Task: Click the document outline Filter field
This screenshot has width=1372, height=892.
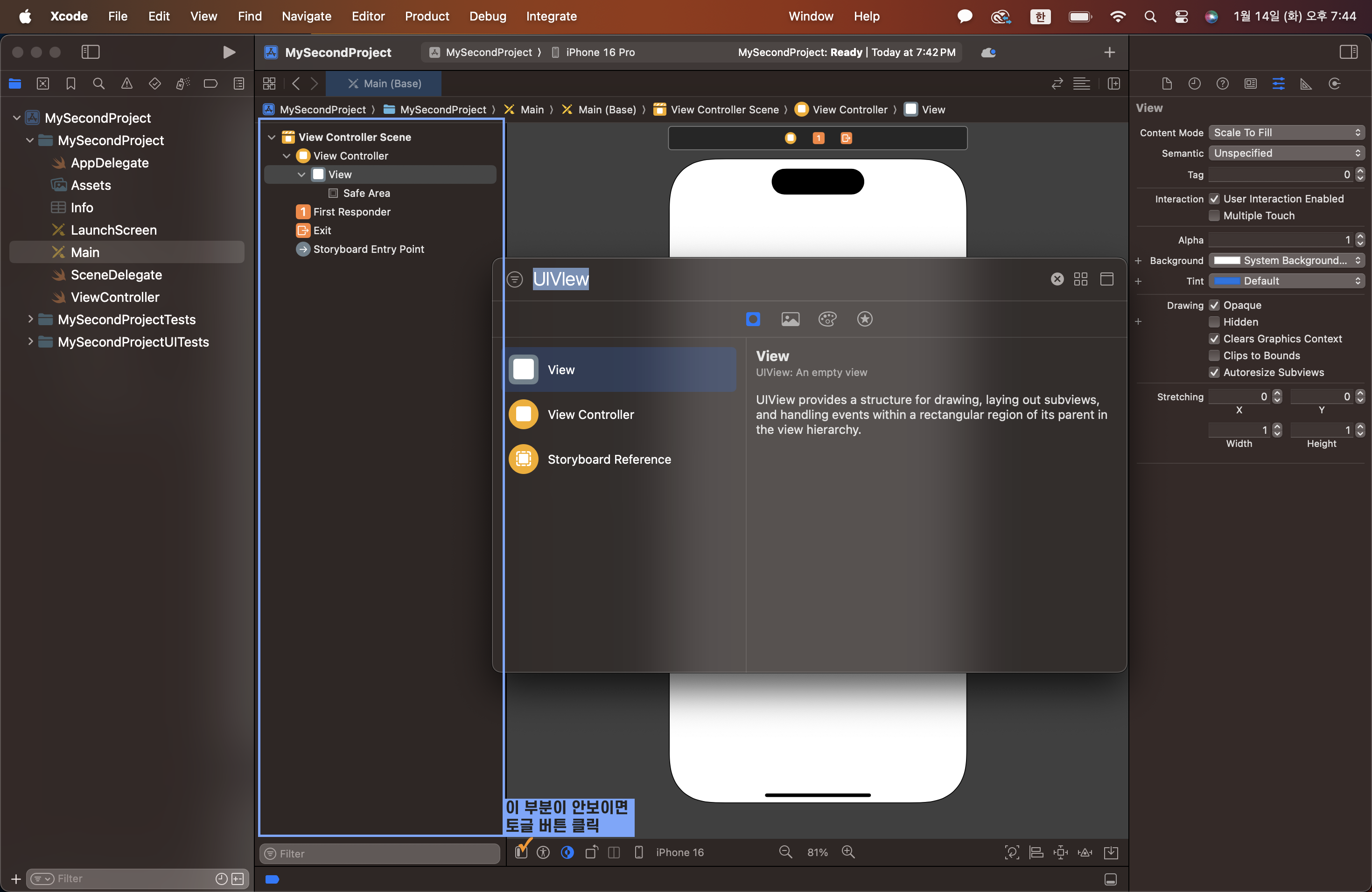Action: point(380,853)
